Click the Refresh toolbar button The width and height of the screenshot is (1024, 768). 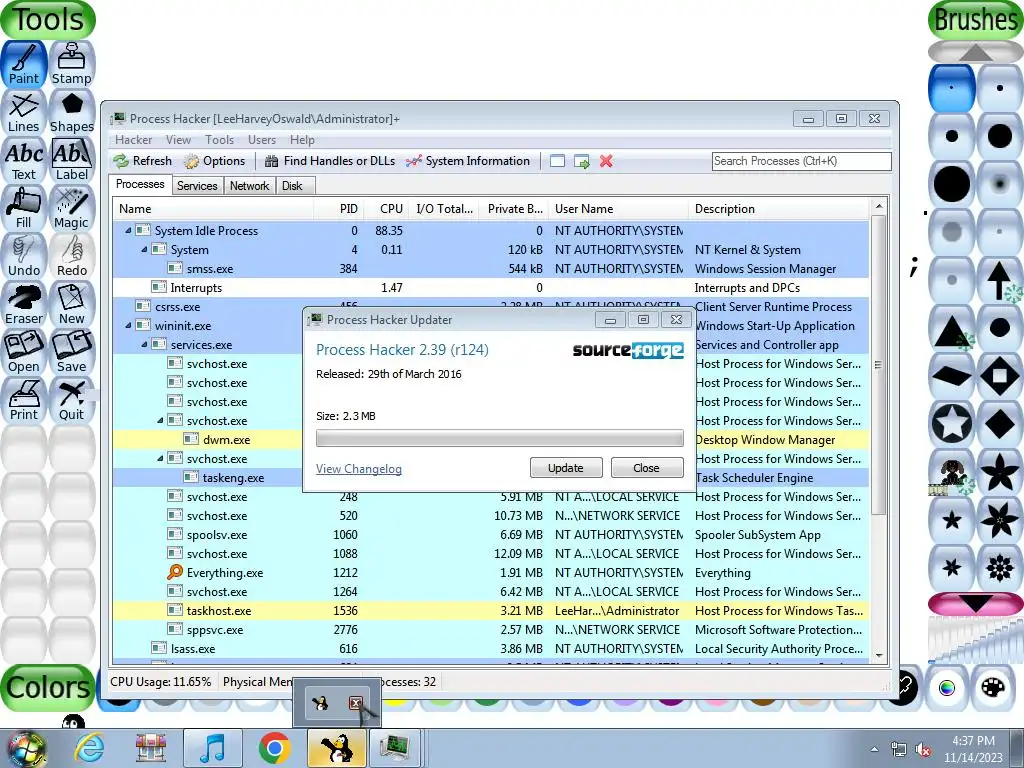pos(142,161)
